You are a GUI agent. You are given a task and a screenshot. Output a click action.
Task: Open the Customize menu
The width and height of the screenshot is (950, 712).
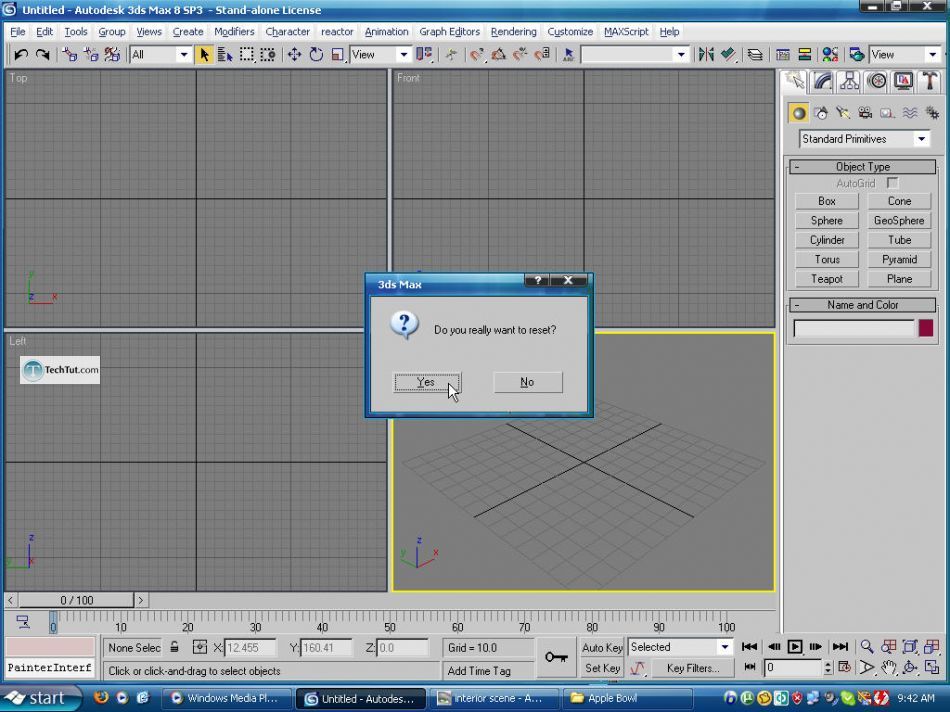(x=570, y=32)
